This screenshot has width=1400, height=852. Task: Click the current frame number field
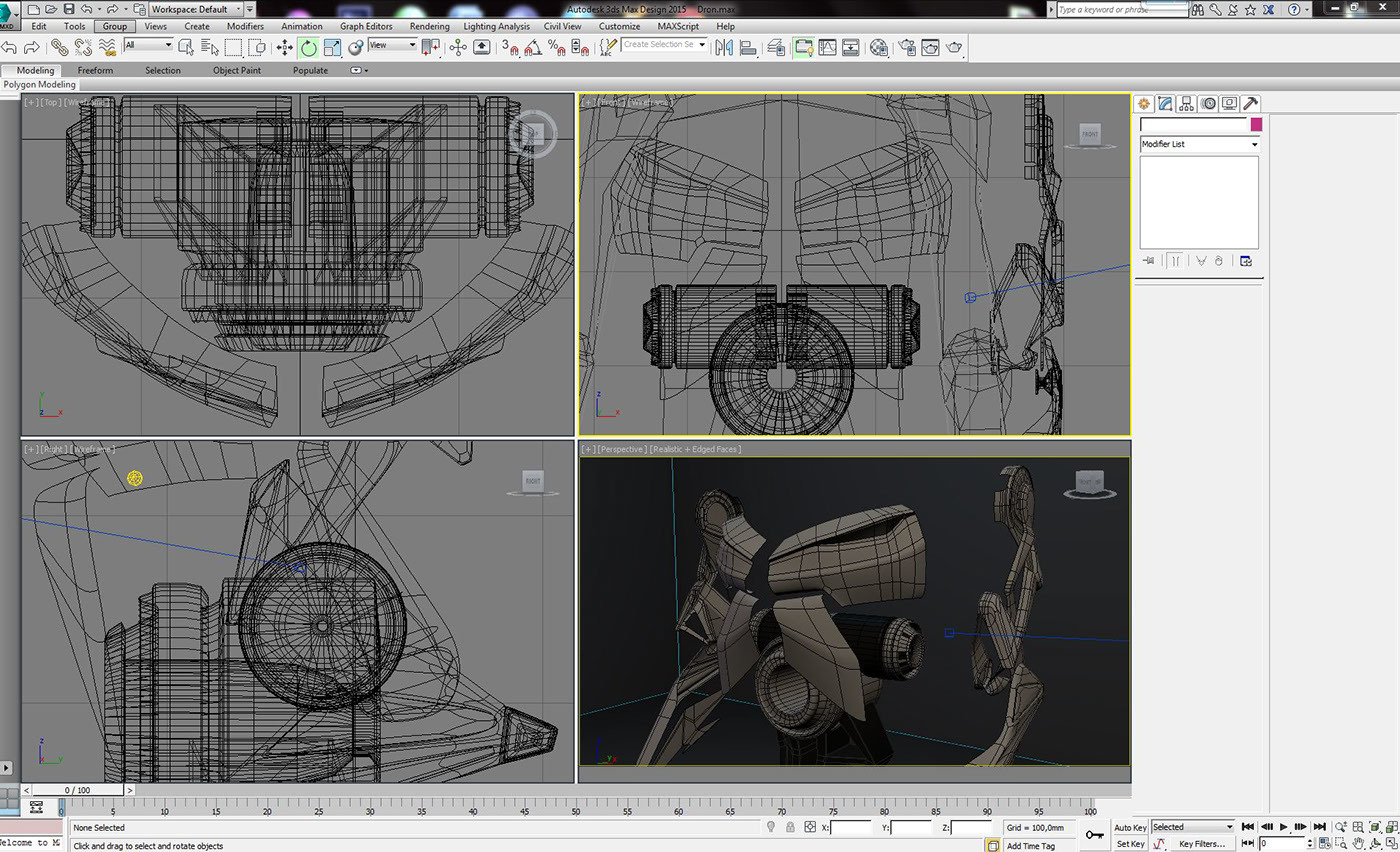1283,843
